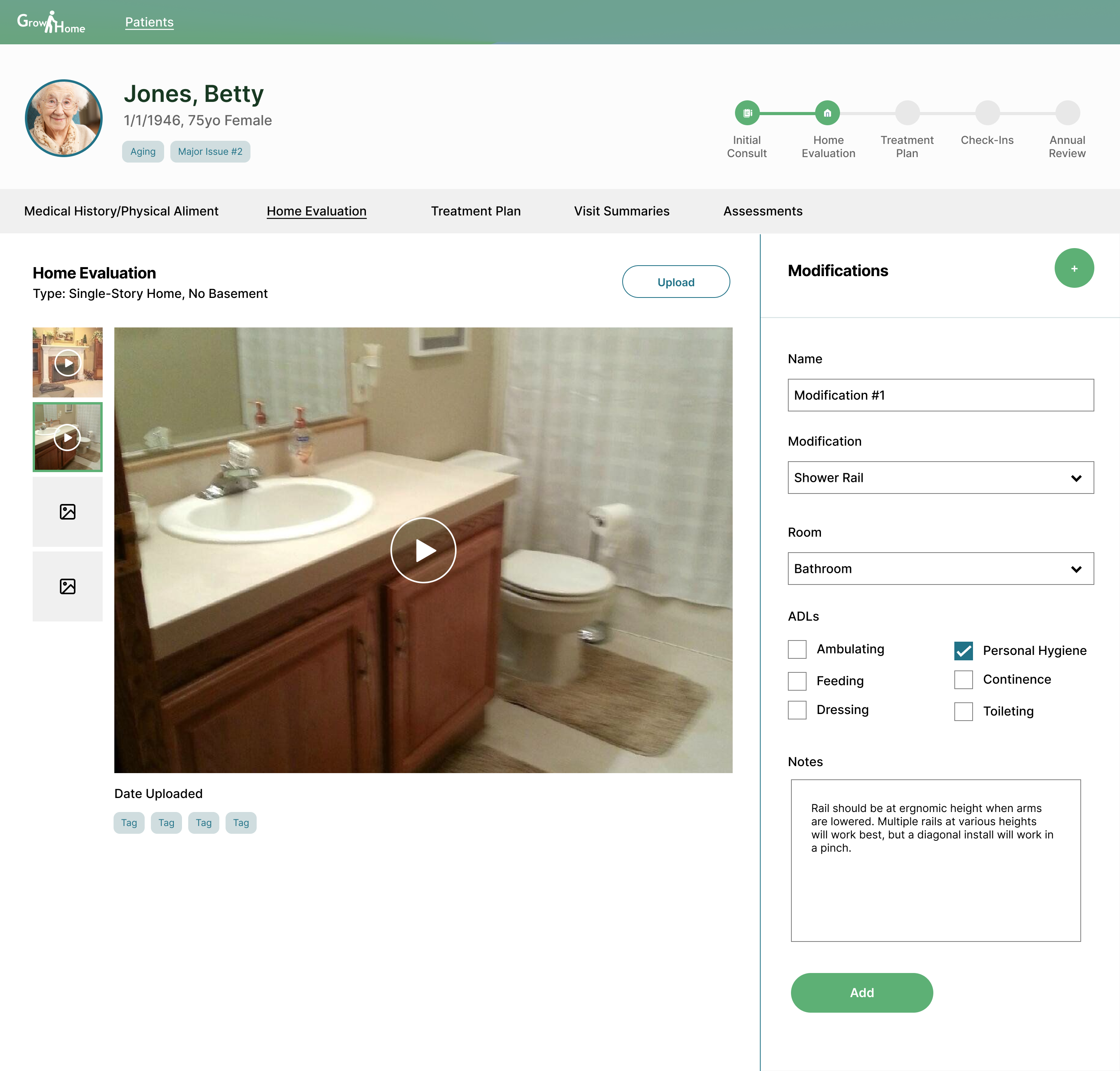
Task: Open the second empty image placeholder
Action: click(67, 586)
